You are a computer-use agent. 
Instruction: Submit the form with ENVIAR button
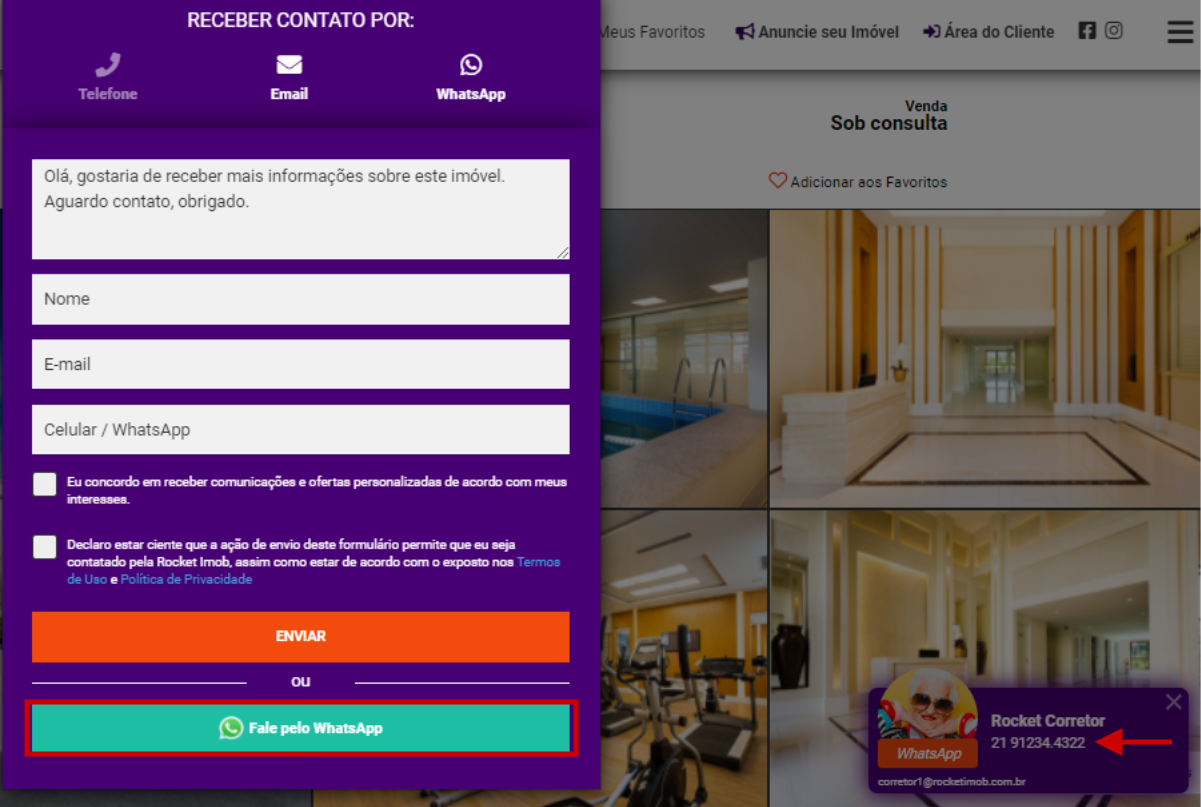(x=301, y=636)
